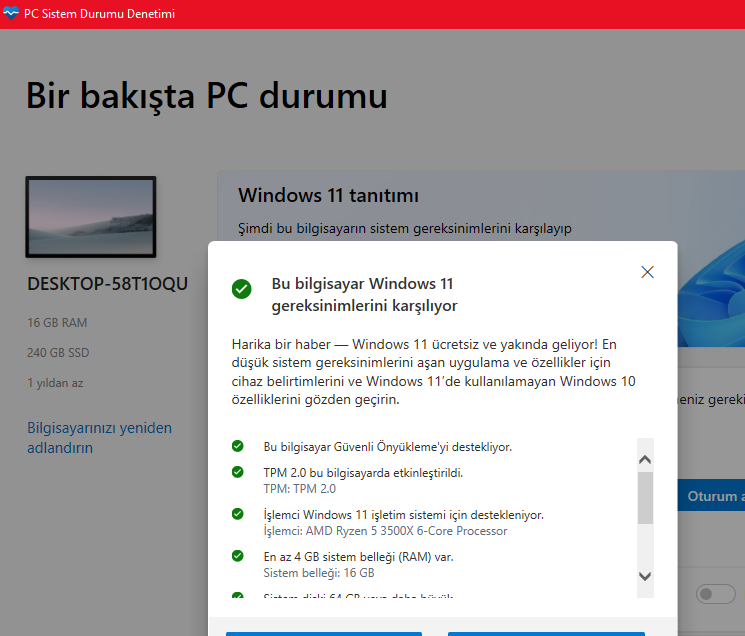Click 'TPM: TPM 2.0' detail text

click(x=299, y=489)
